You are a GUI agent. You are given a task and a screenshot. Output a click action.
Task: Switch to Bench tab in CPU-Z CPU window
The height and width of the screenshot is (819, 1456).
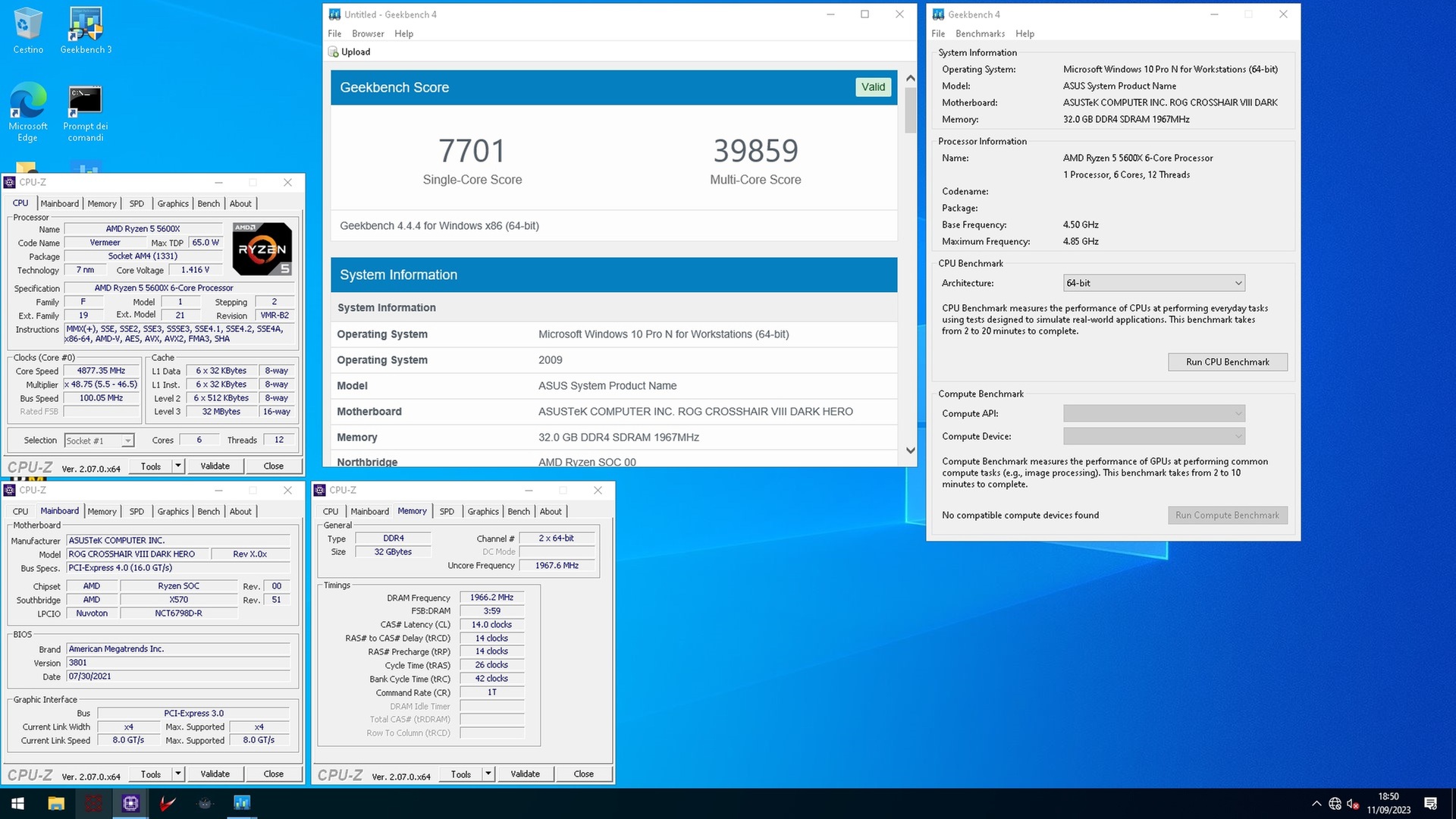pyautogui.click(x=209, y=203)
